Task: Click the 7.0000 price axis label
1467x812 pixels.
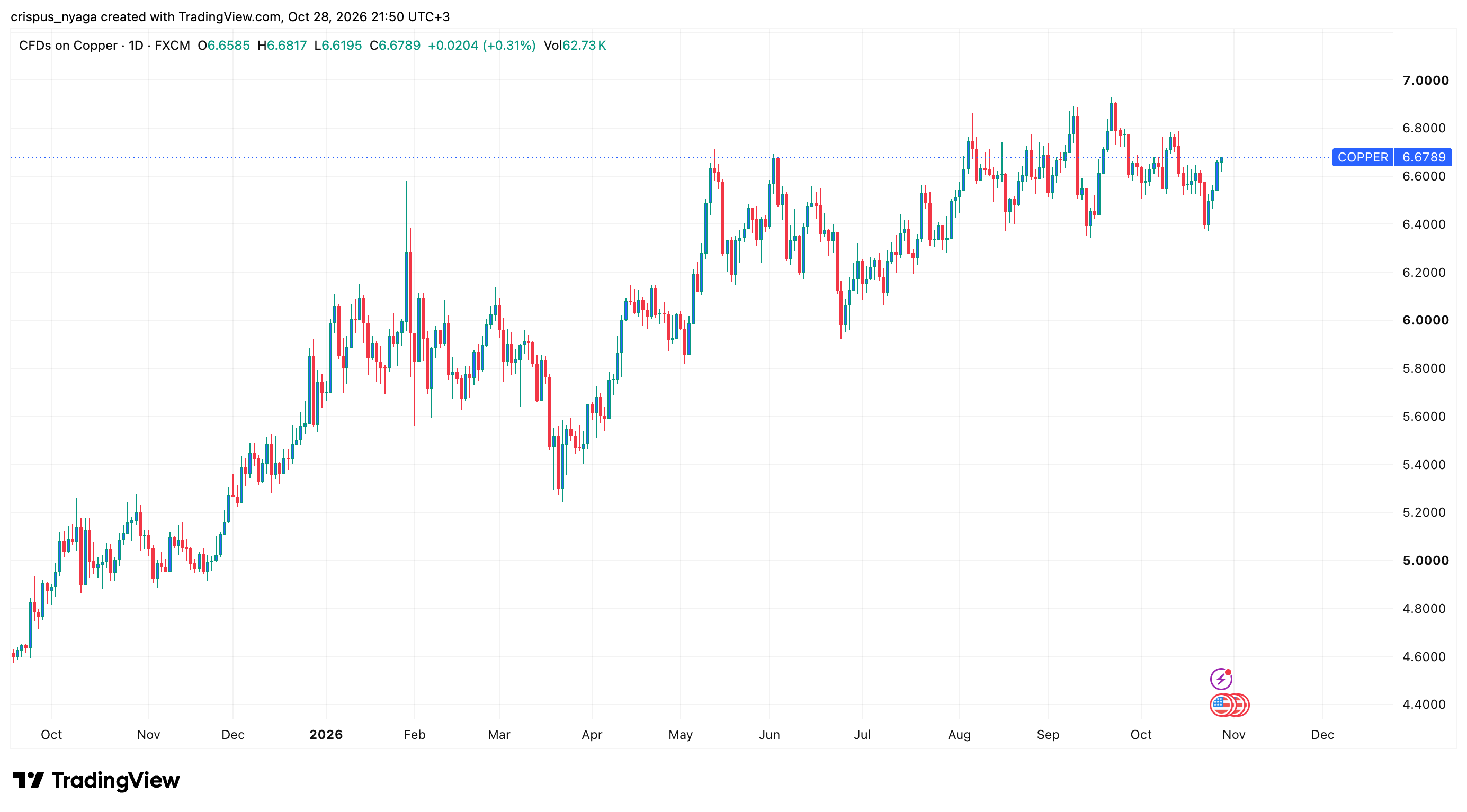Action: pos(1425,80)
